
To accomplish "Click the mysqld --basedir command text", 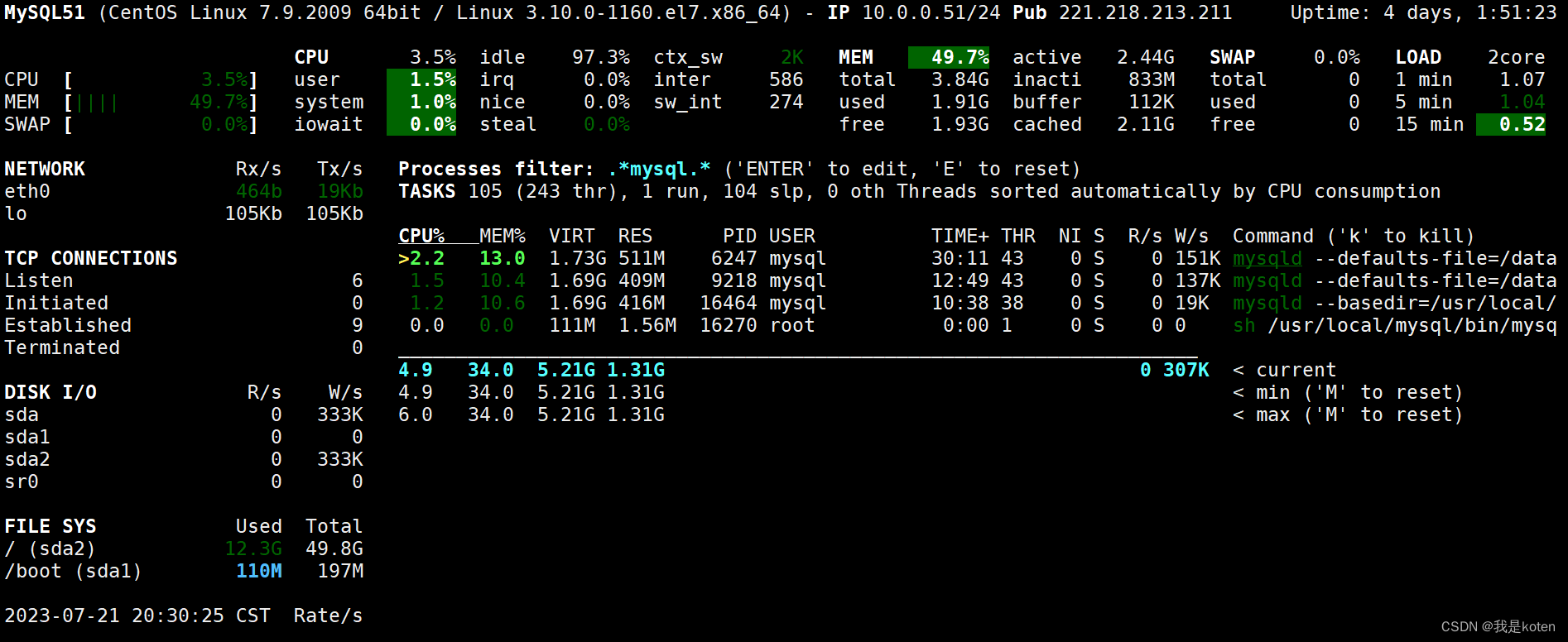I will pyautogui.click(x=1395, y=304).
